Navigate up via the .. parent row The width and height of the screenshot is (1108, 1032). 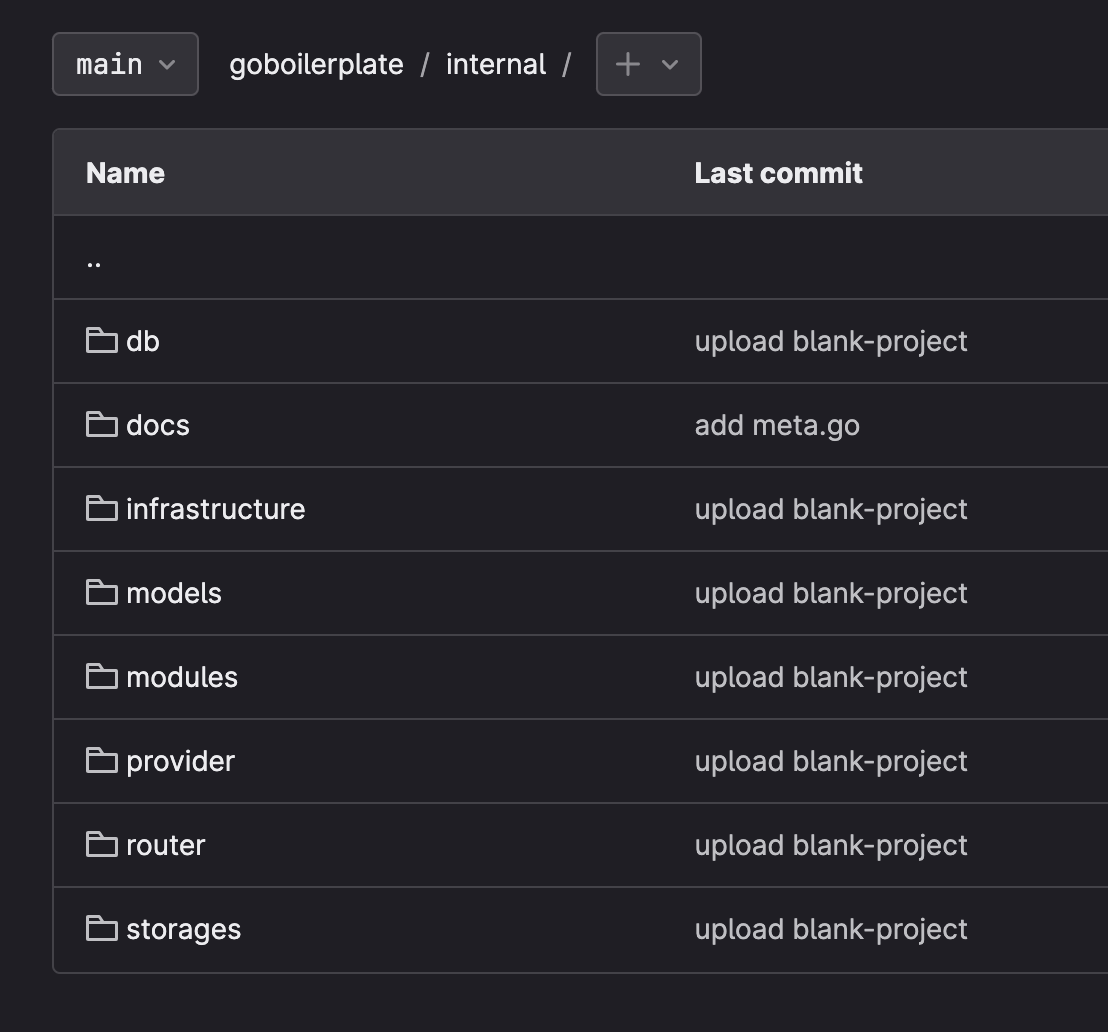[x=94, y=260]
